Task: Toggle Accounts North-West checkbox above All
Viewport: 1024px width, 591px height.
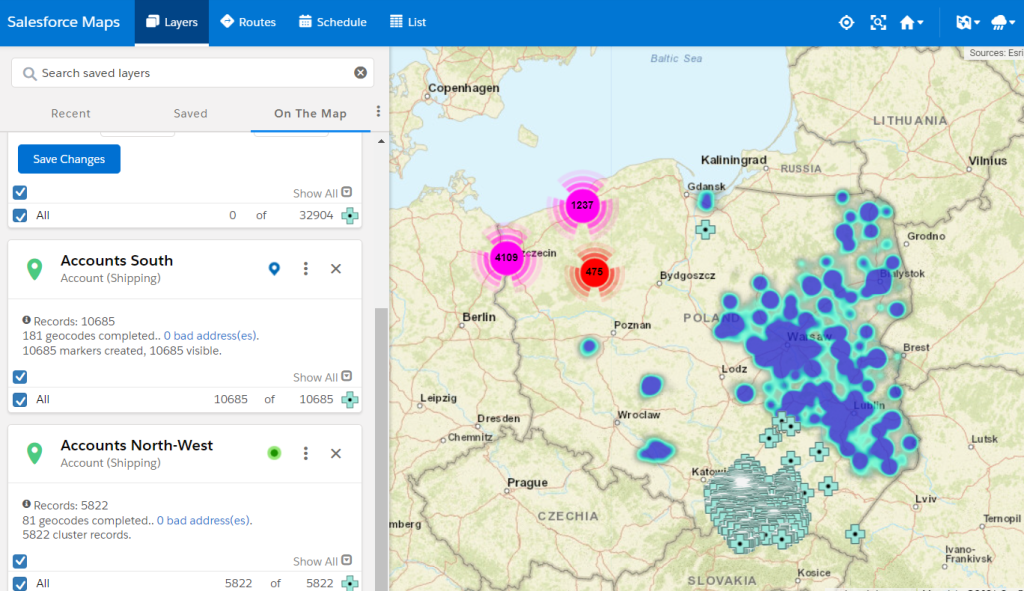Action: (x=20, y=561)
